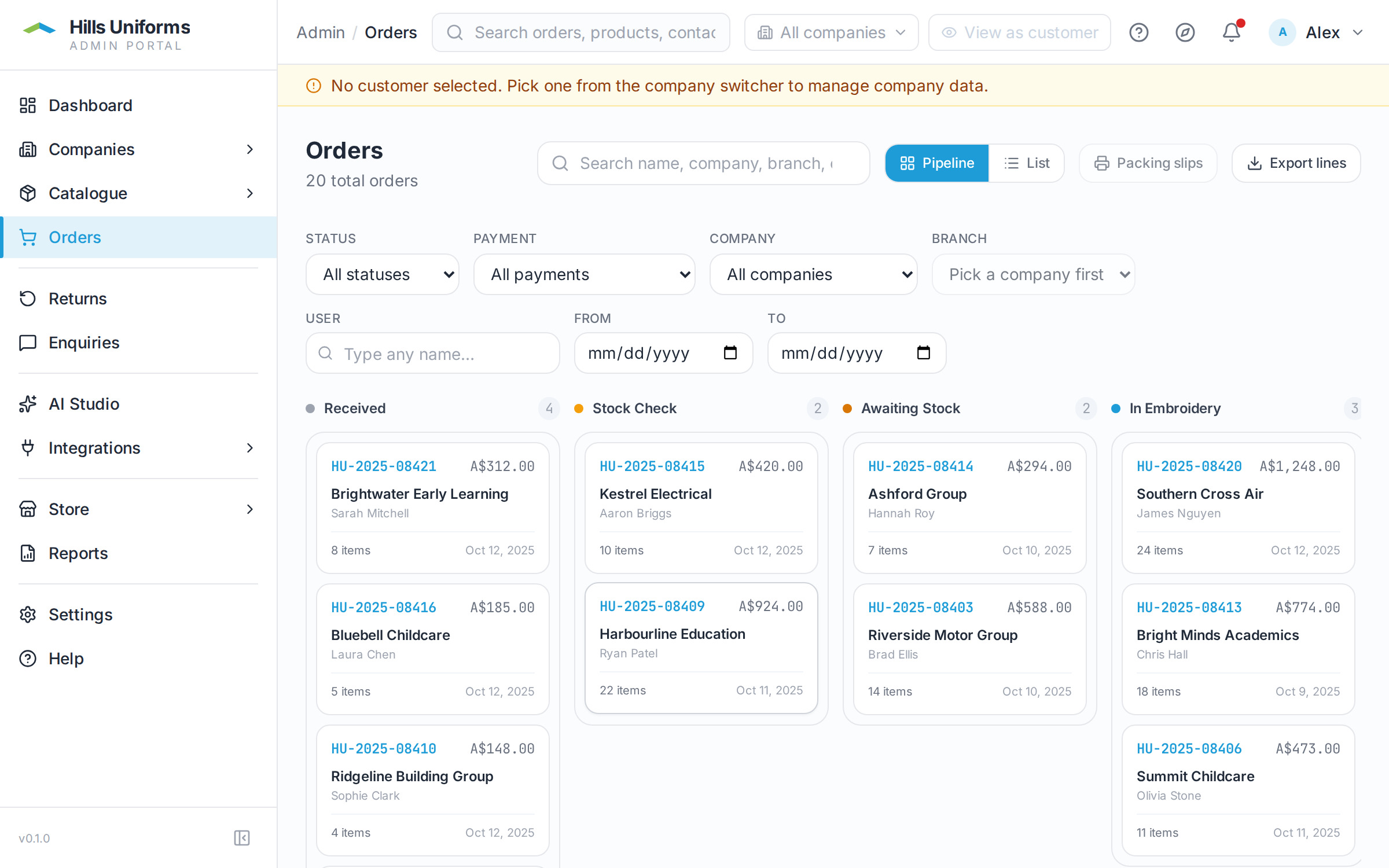The image size is (1389, 868).
Task: Click the Settings gear icon
Action: 27,615
